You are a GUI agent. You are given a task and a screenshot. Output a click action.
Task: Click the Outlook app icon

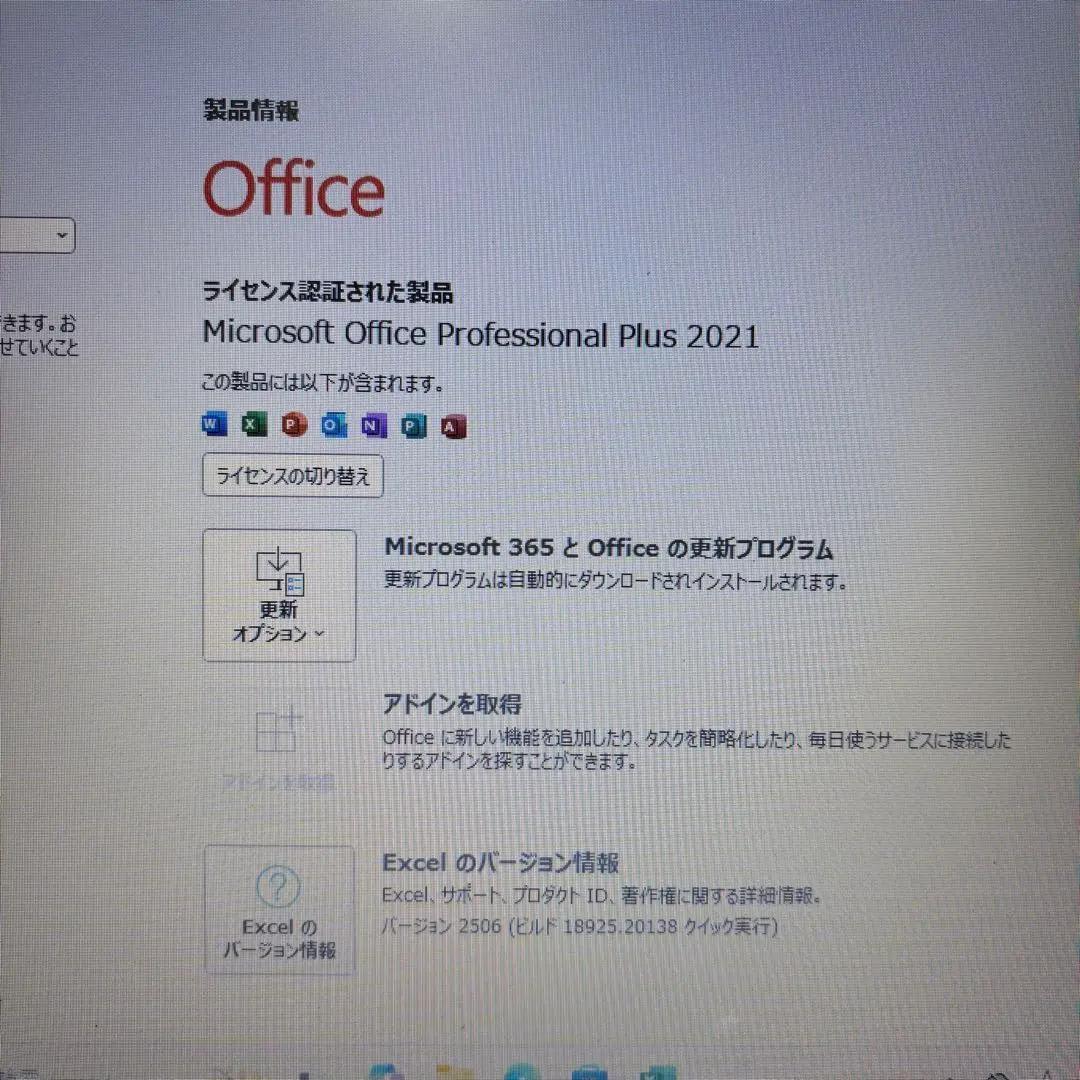point(334,426)
